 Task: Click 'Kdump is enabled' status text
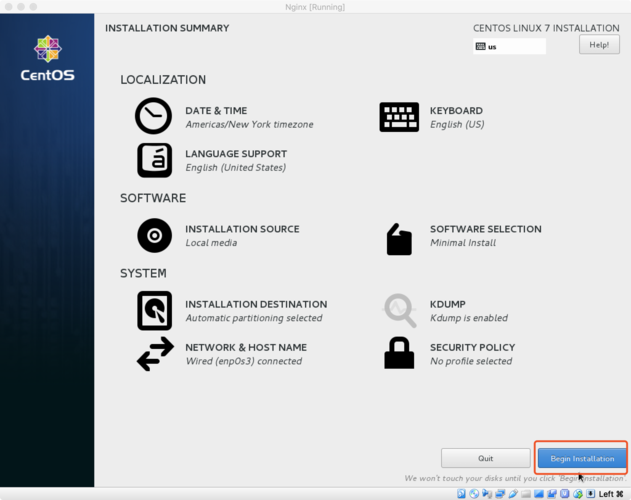click(469, 318)
